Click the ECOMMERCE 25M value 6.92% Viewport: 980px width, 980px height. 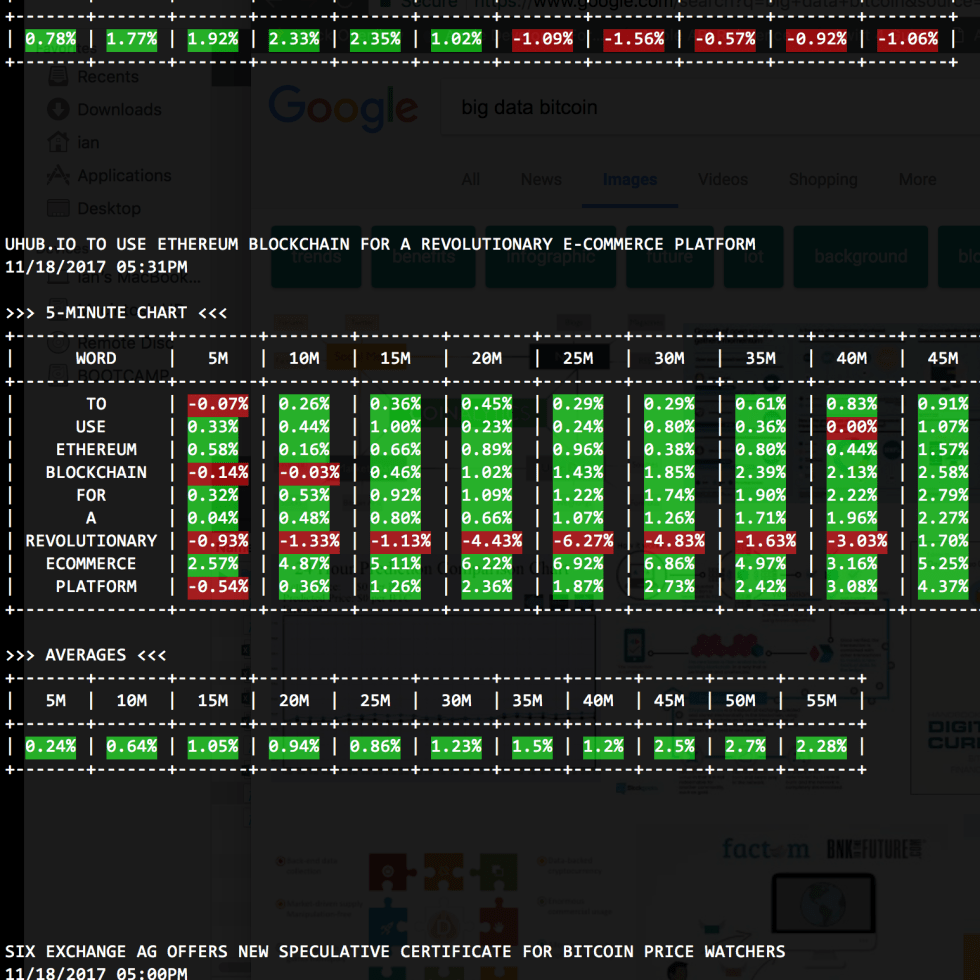coord(578,563)
